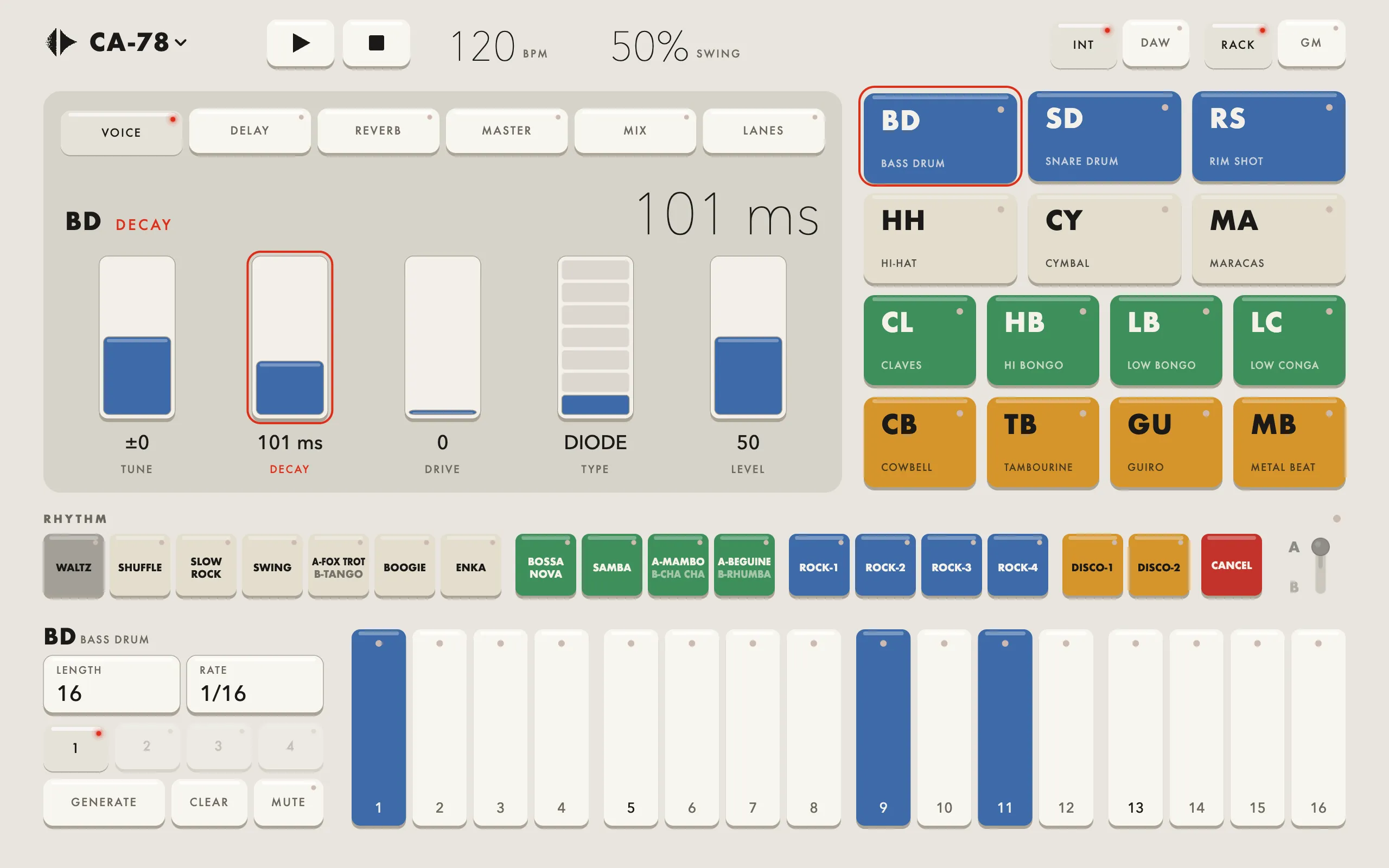Image resolution: width=1389 pixels, height=868 pixels.
Task: Click the CLEAR button
Action: point(209,802)
